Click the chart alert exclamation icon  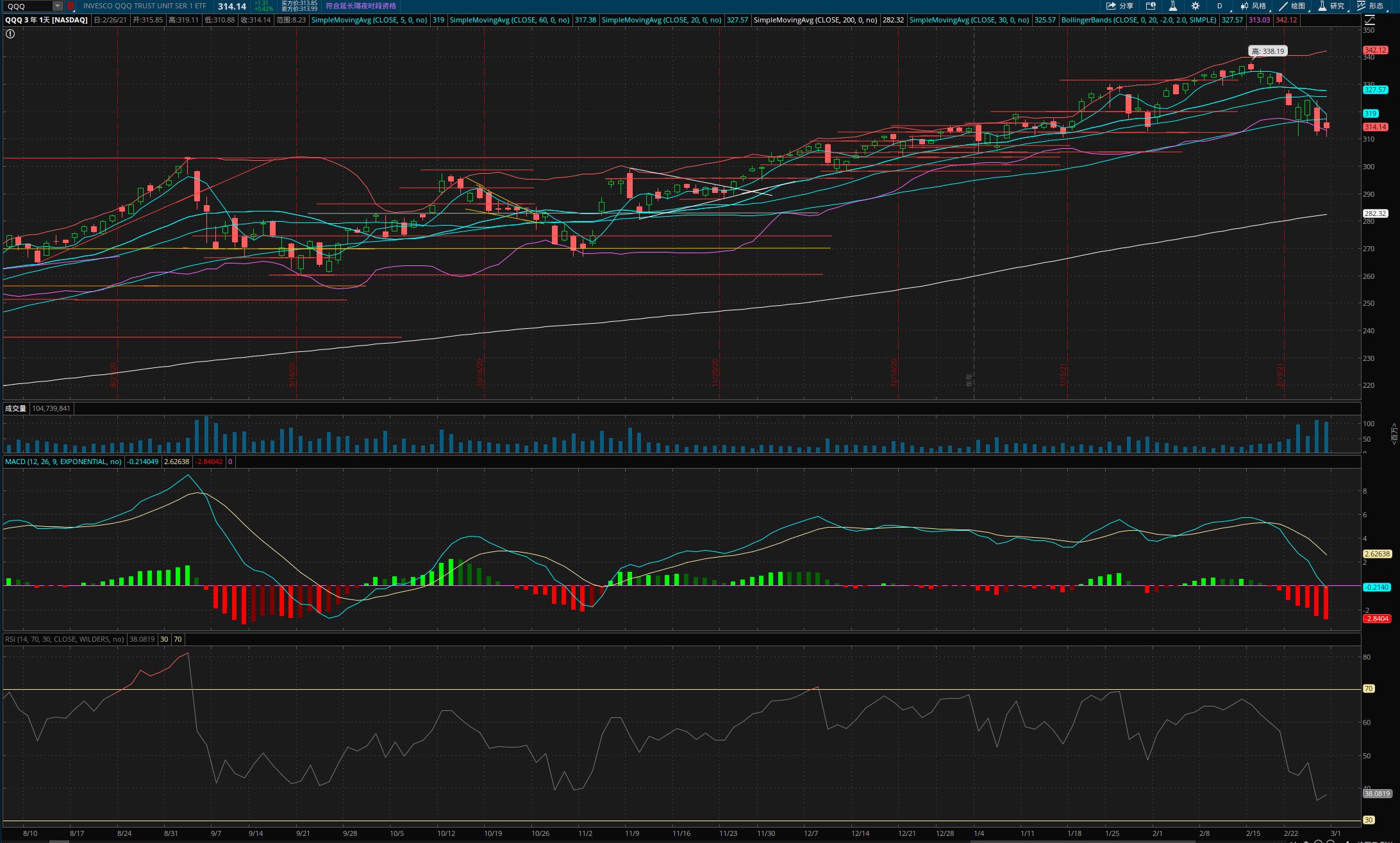(x=10, y=34)
